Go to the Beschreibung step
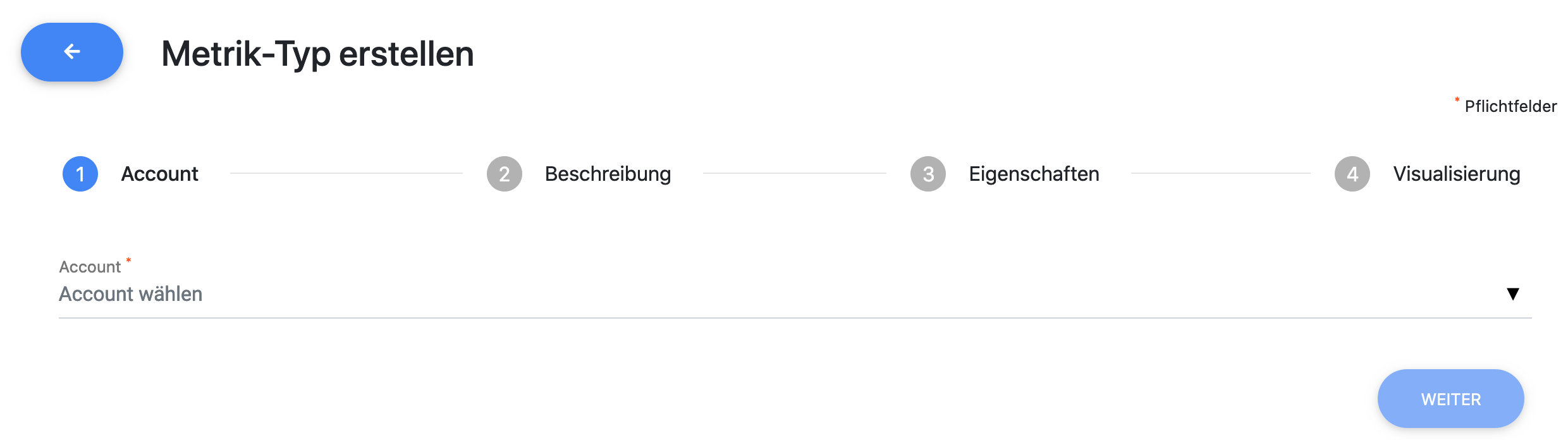1568x440 pixels. pyautogui.click(x=608, y=174)
